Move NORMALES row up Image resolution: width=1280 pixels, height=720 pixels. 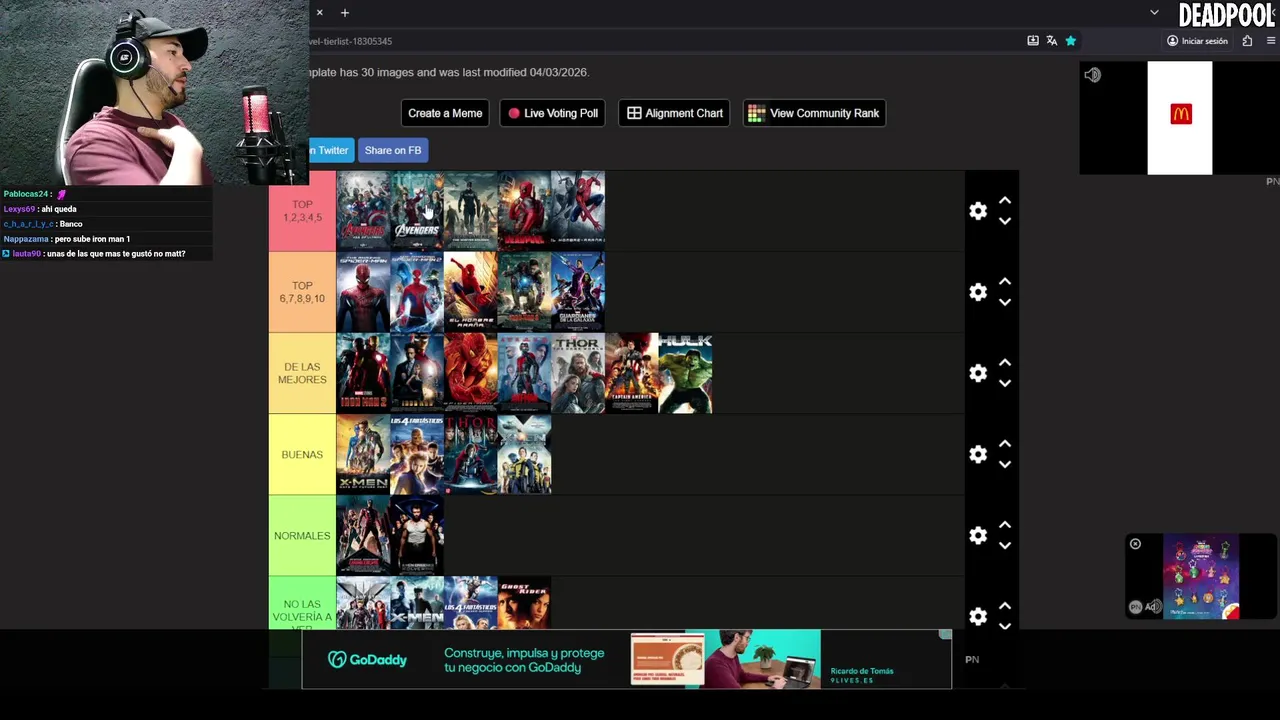1005,525
